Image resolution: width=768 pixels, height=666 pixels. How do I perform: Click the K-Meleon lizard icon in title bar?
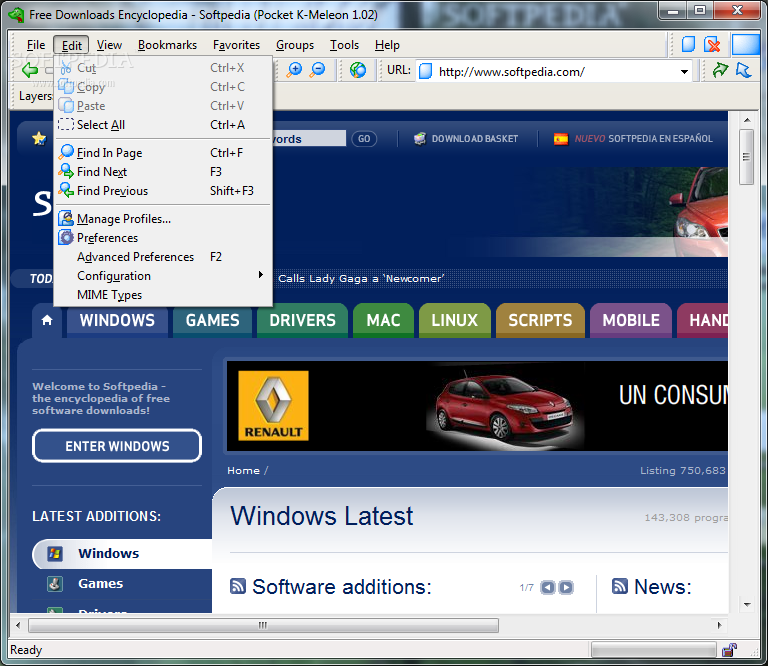point(17,15)
